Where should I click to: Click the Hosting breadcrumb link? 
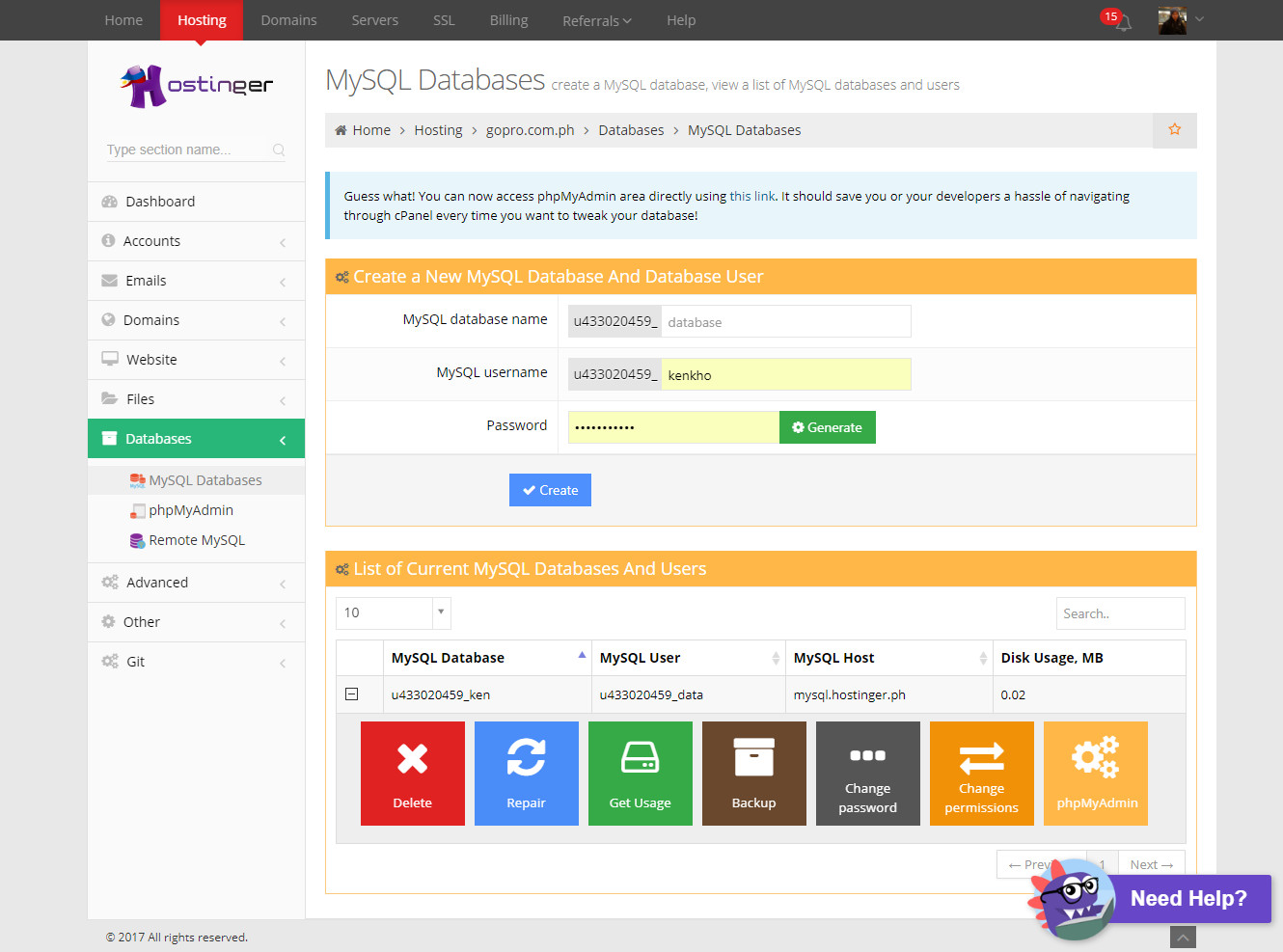click(438, 130)
